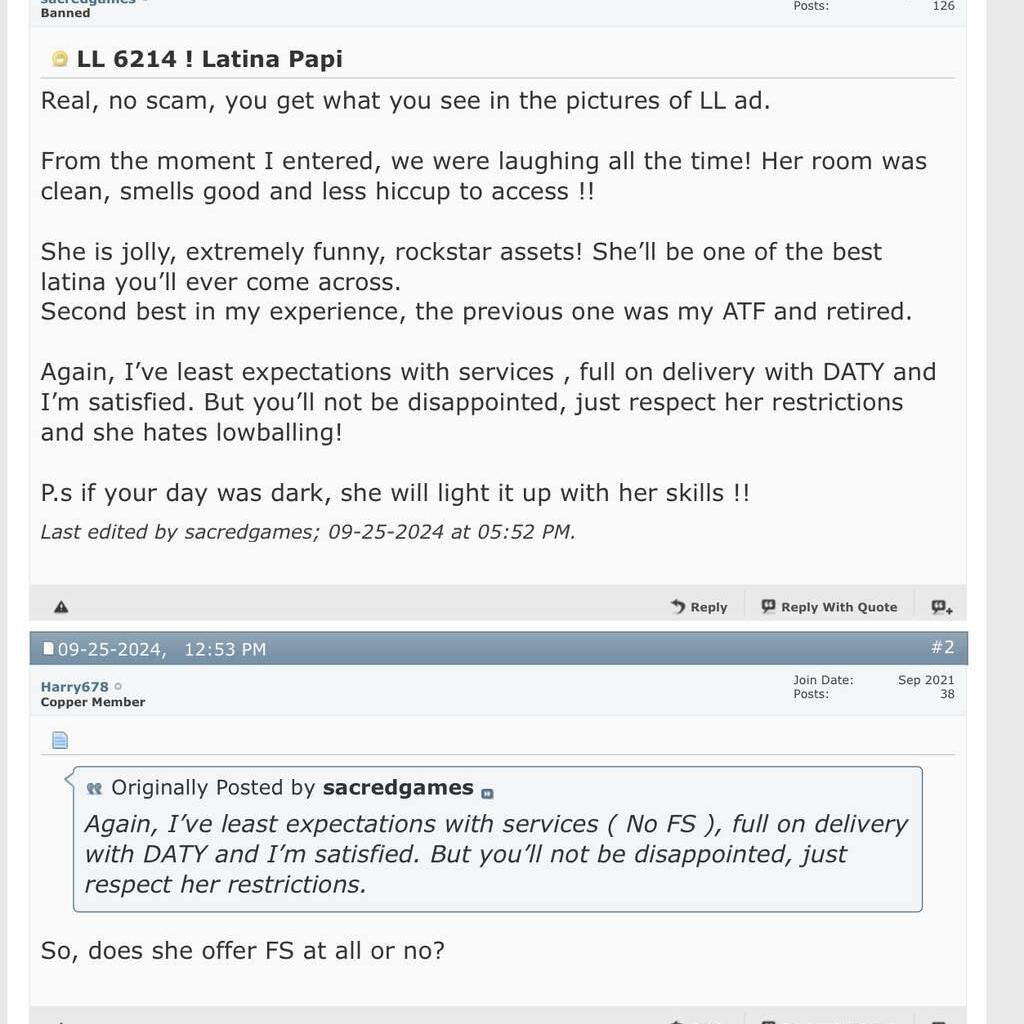Click bold sacredgames name in quote header

(398, 788)
